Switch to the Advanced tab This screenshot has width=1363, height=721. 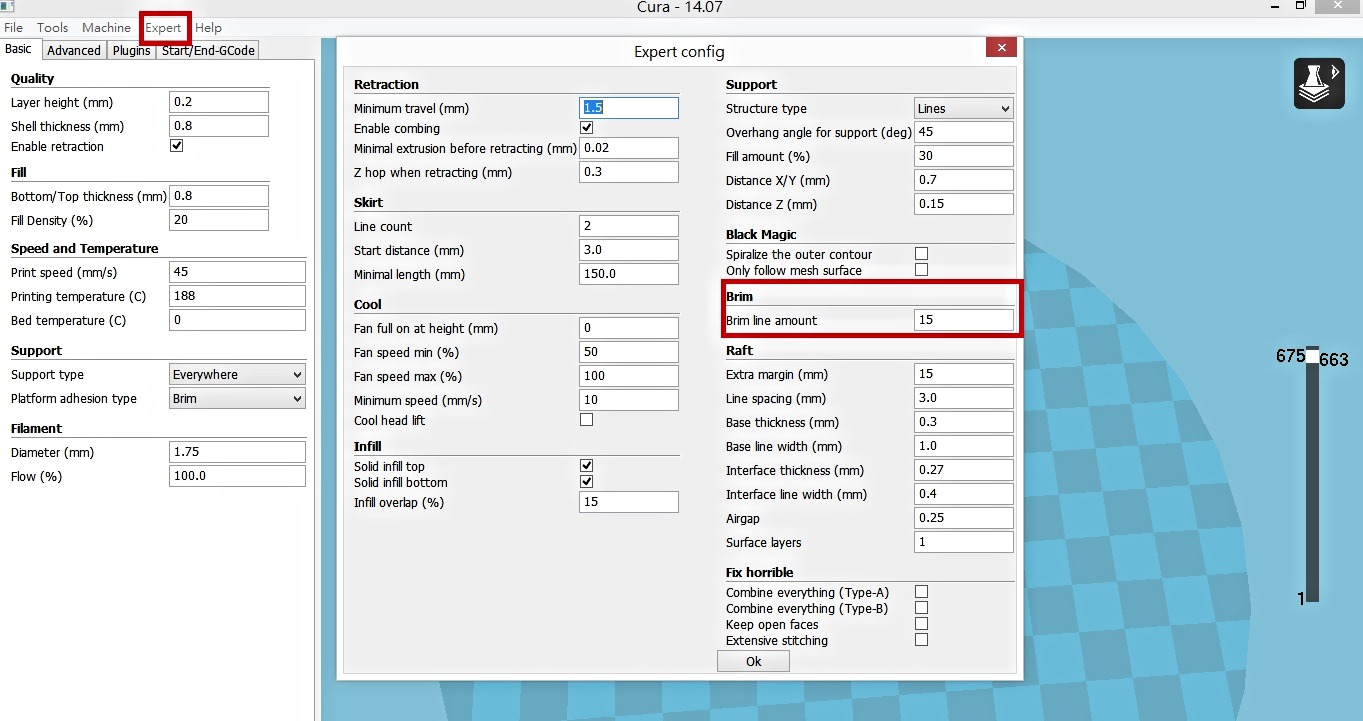coord(74,50)
